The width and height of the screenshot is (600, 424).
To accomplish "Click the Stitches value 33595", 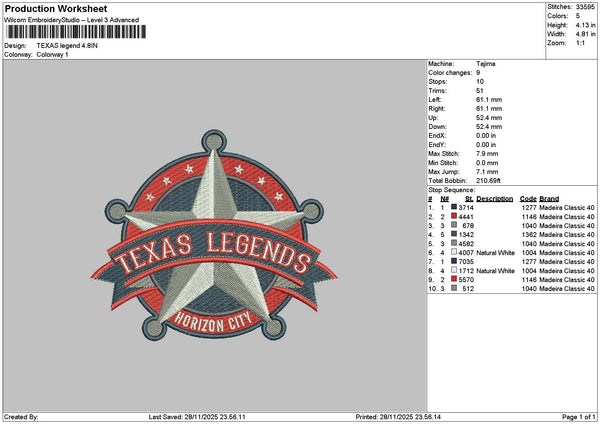I will [585, 7].
